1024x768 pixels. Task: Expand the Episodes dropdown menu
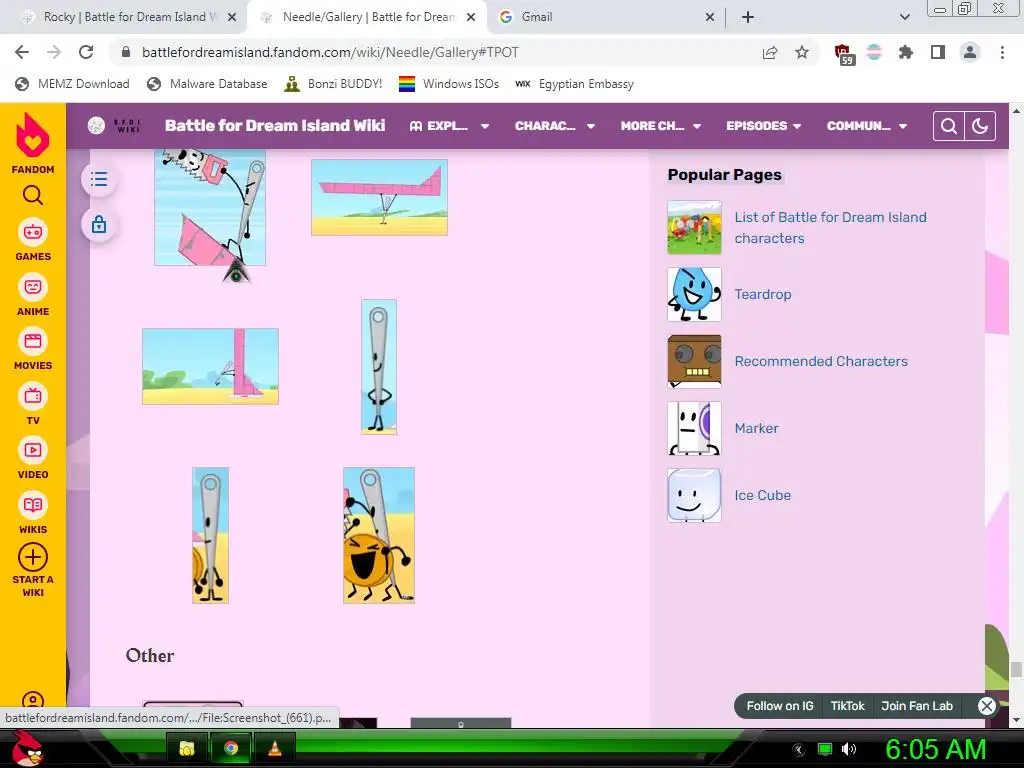coord(763,126)
